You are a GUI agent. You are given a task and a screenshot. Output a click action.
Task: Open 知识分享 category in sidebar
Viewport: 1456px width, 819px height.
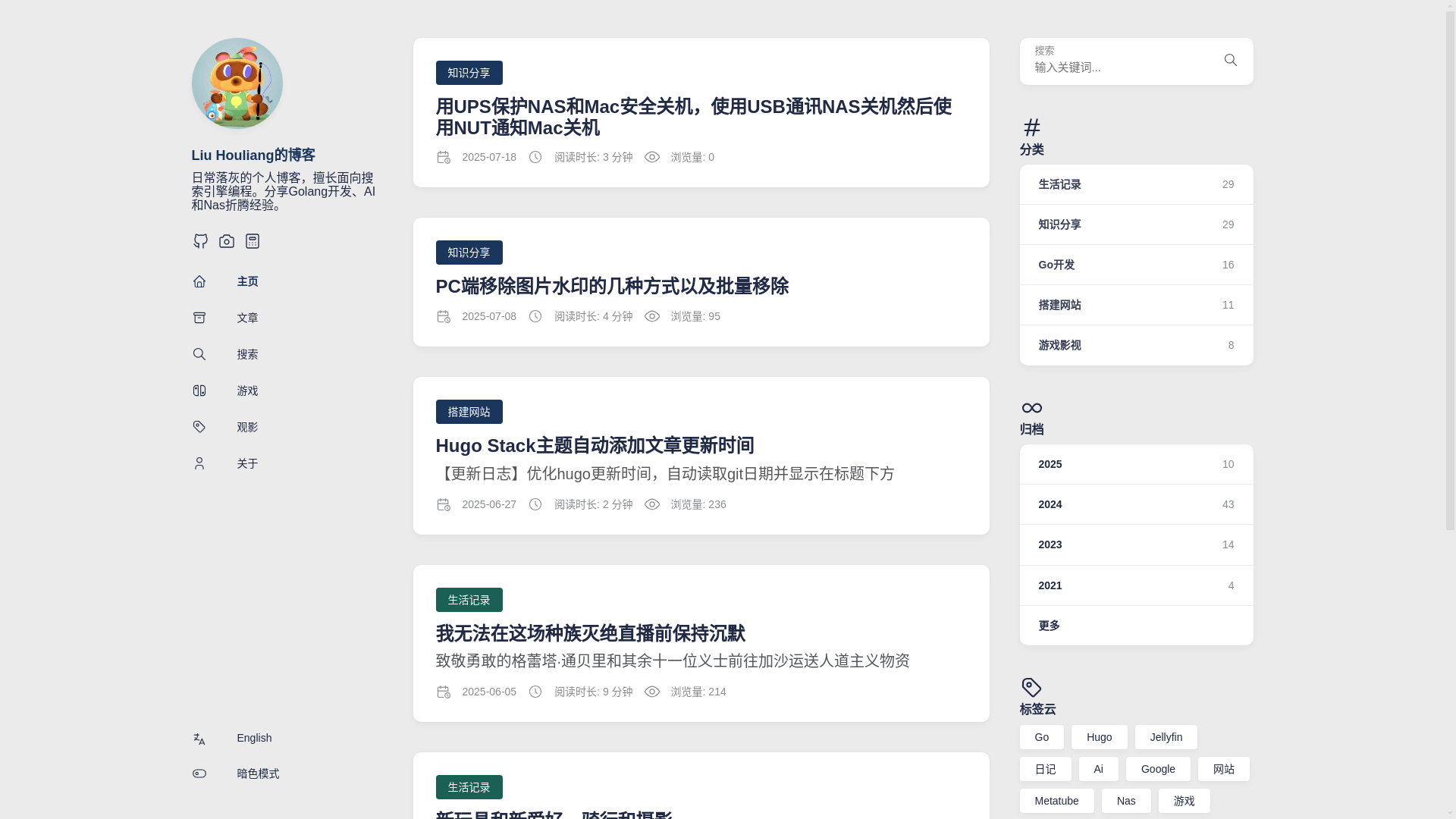[1136, 224]
